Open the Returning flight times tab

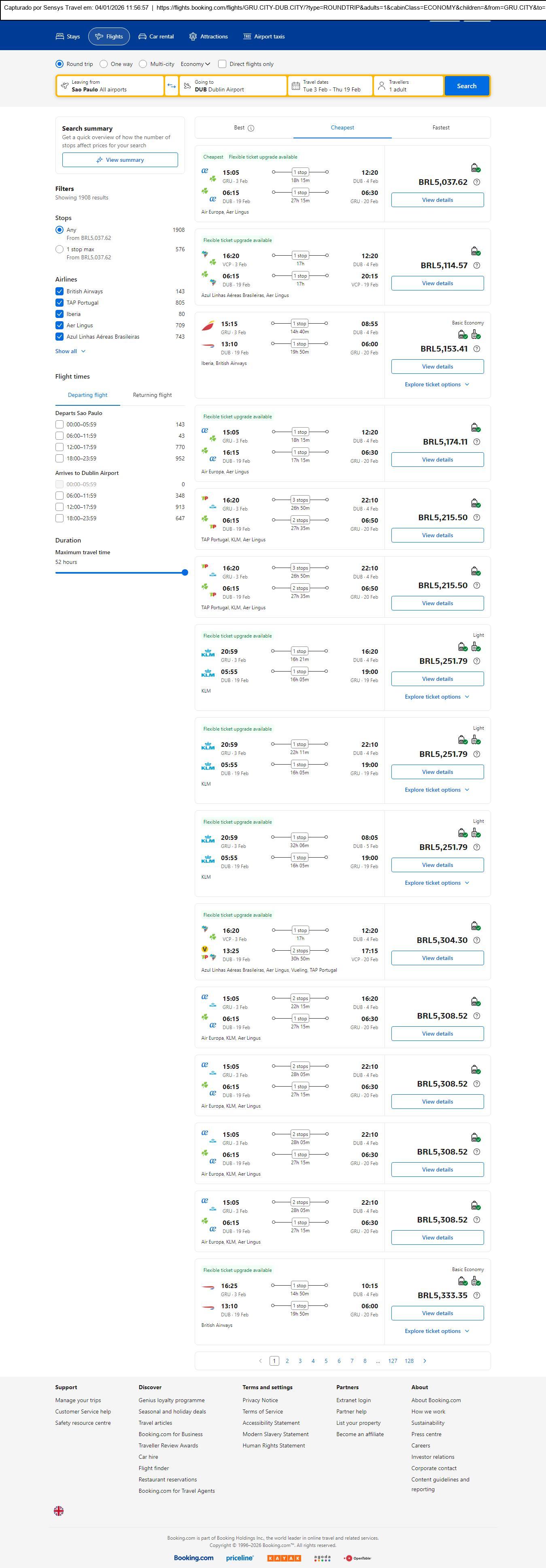[x=152, y=395]
